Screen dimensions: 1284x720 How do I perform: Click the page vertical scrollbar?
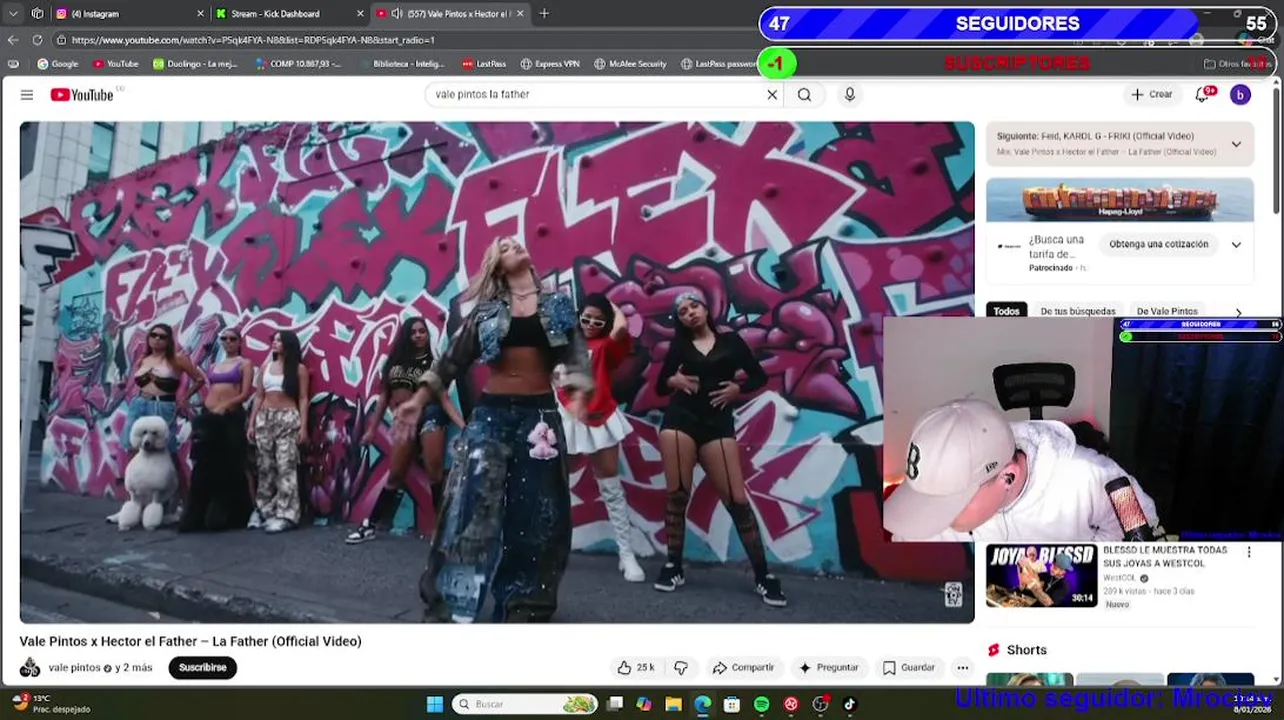pos(1276,150)
